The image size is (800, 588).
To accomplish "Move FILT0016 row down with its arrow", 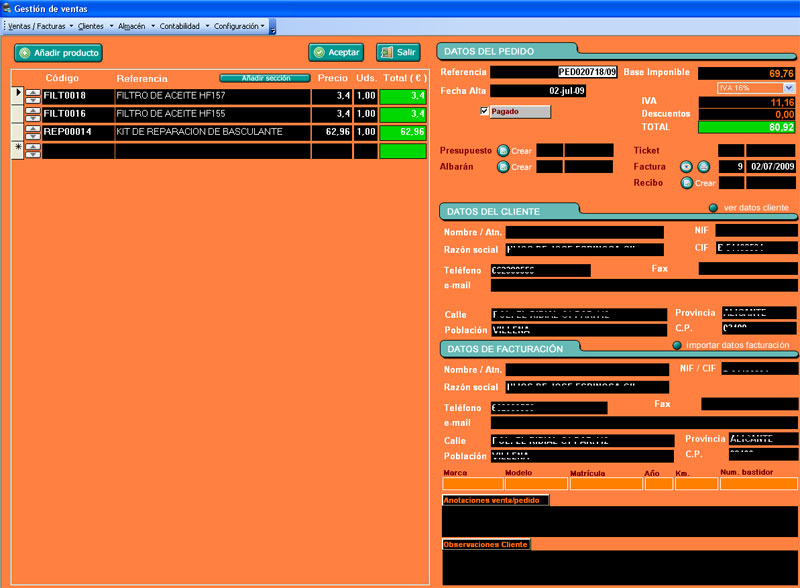I will [33, 118].
